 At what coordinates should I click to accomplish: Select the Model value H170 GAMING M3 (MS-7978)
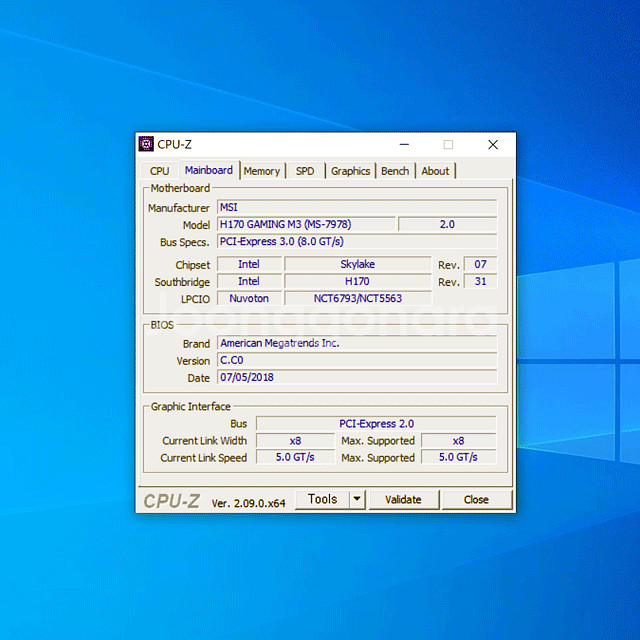(x=306, y=224)
